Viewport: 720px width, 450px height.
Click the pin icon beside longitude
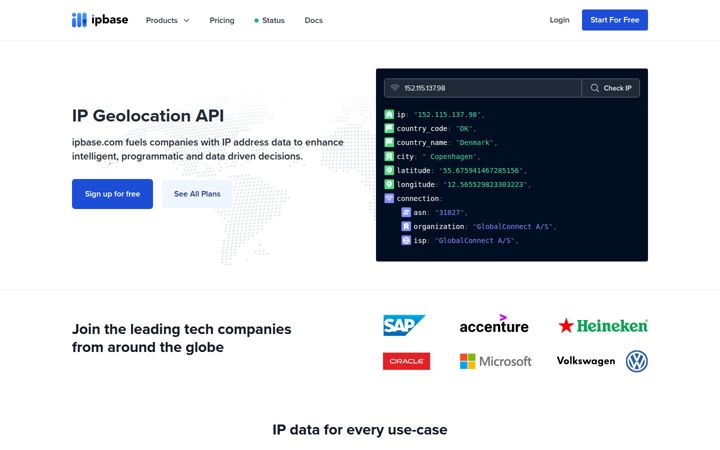[389, 184]
